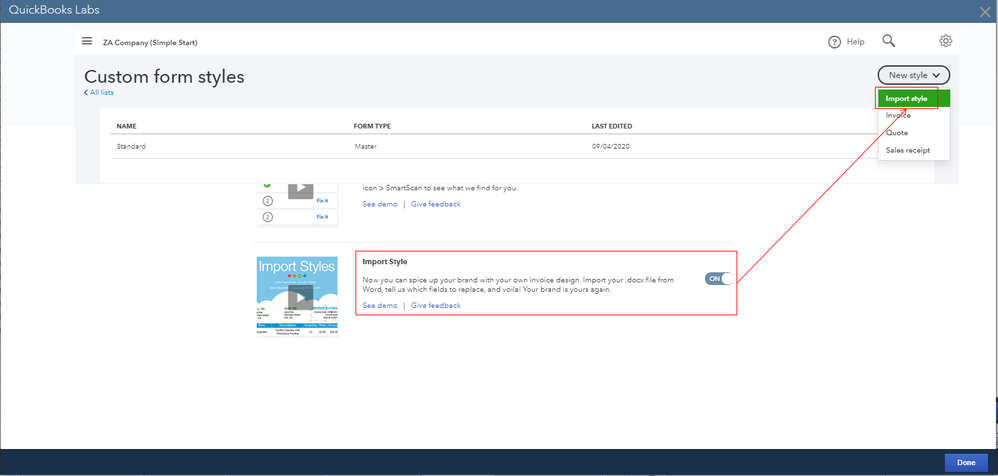The image size is (998, 476).
Task: Open See demo under SmartScan
Action: click(x=380, y=204)
